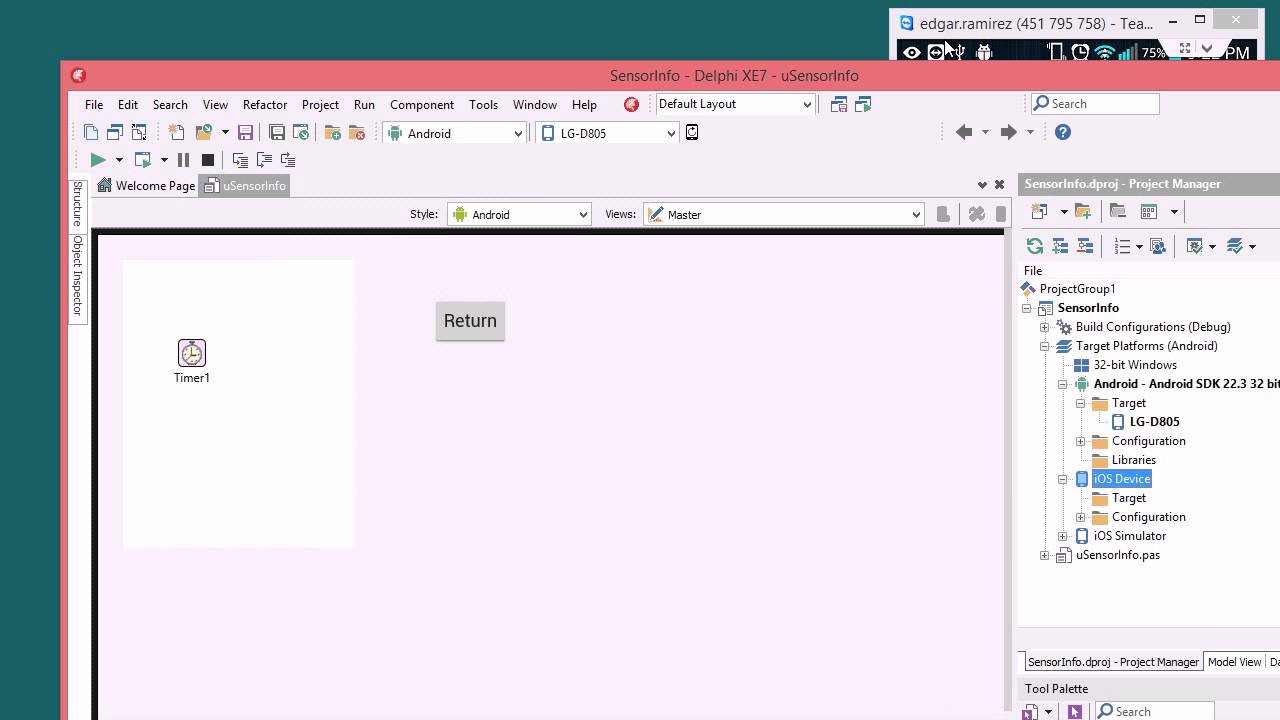Click the device refresh icon next to LG-D805
The height and width of the screenshot is (720, 1280).
click(692, 133)
